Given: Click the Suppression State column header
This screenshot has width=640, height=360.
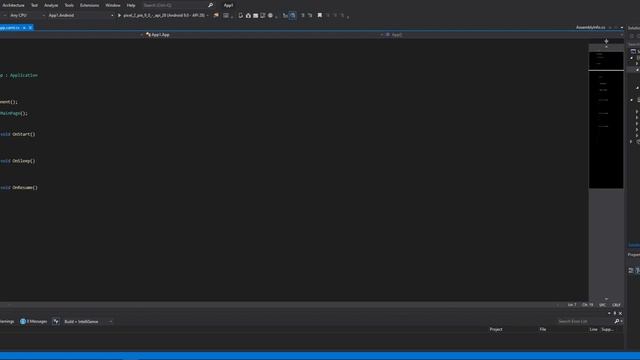Looking at the screenshot, I should click(607, 329).
